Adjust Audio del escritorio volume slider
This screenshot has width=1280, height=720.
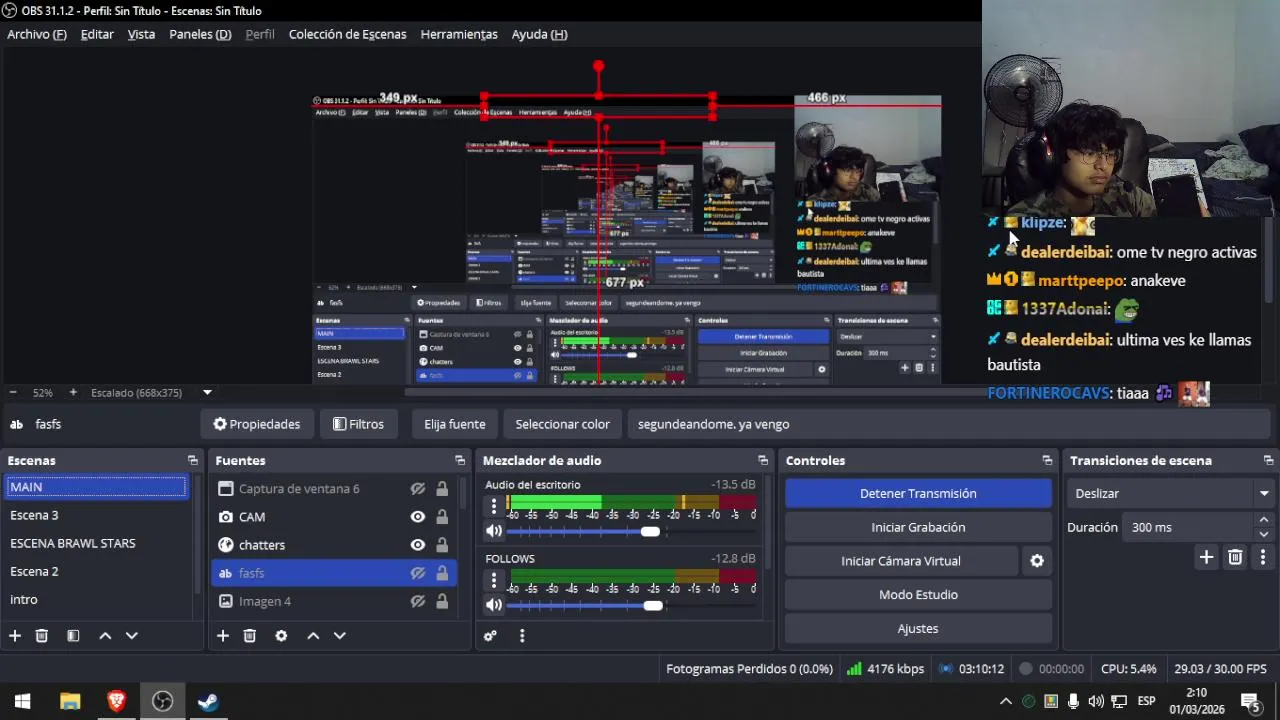[x=650, y=532]
